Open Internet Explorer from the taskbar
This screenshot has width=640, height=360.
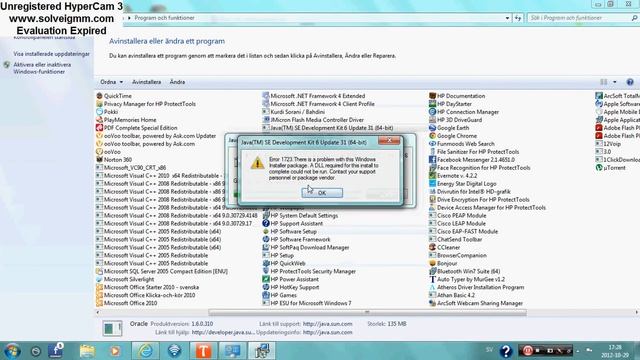click(x=145, y=351)
